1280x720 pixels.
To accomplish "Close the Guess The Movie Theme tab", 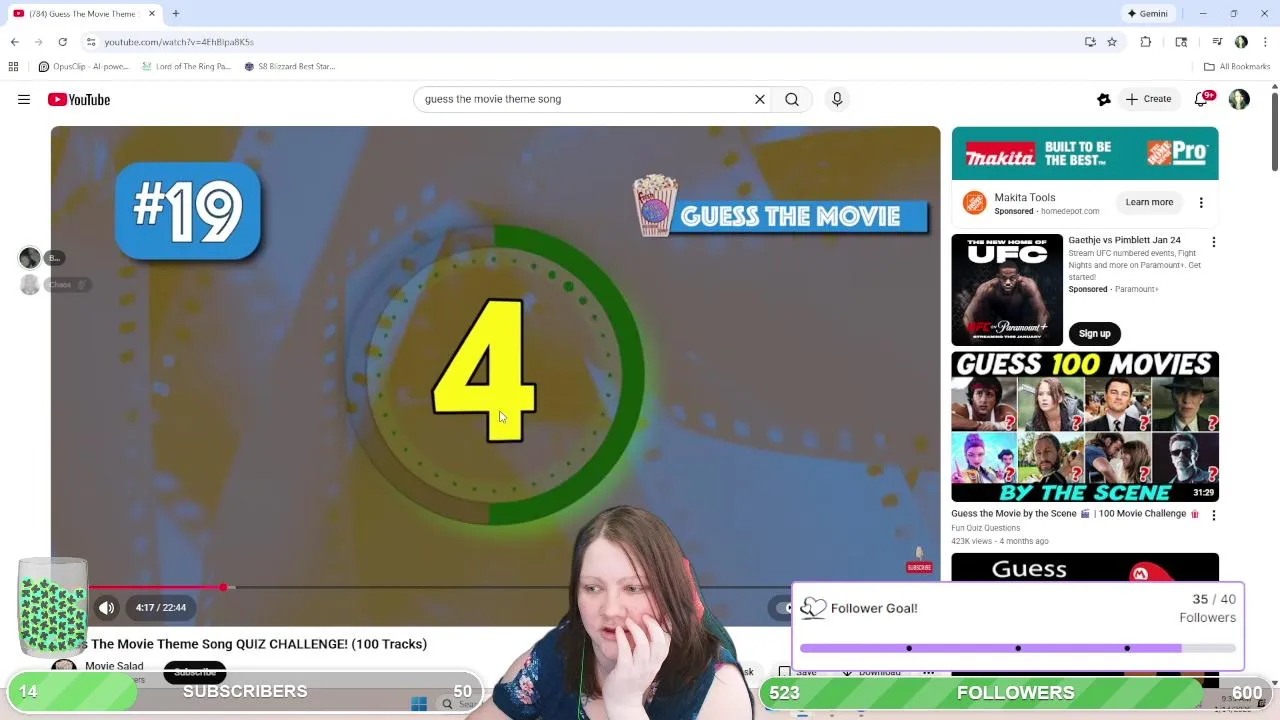I will point(152,14).
